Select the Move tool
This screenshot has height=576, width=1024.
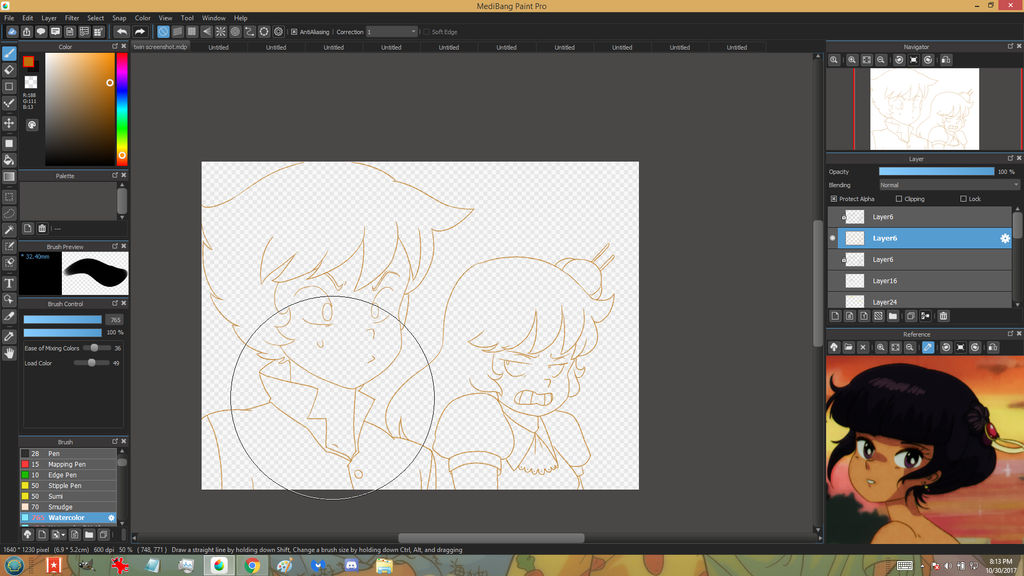coord(9,123)
